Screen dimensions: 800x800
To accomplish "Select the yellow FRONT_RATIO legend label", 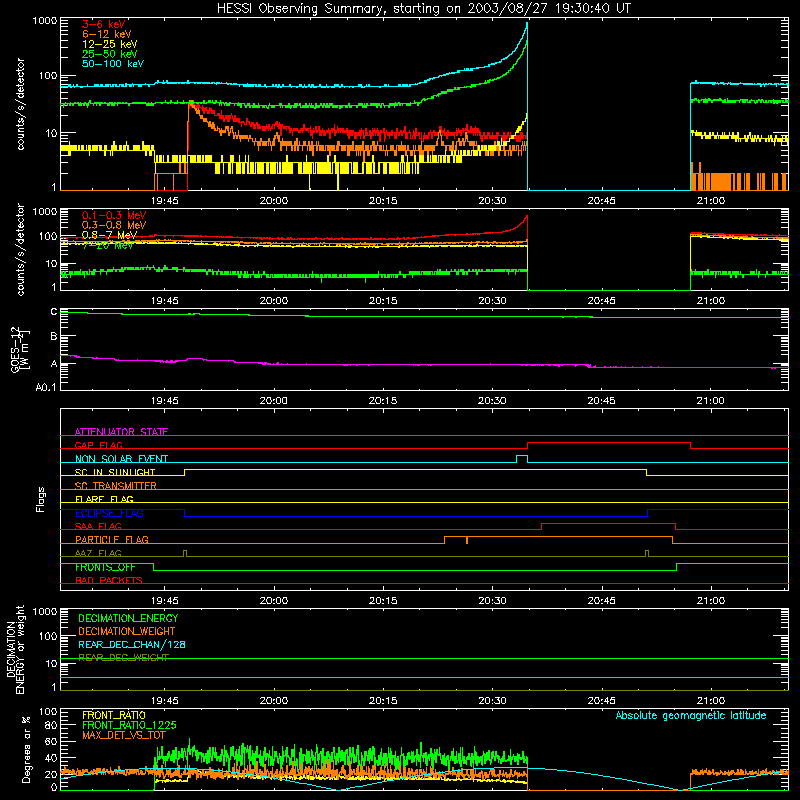I will point(114,716).
